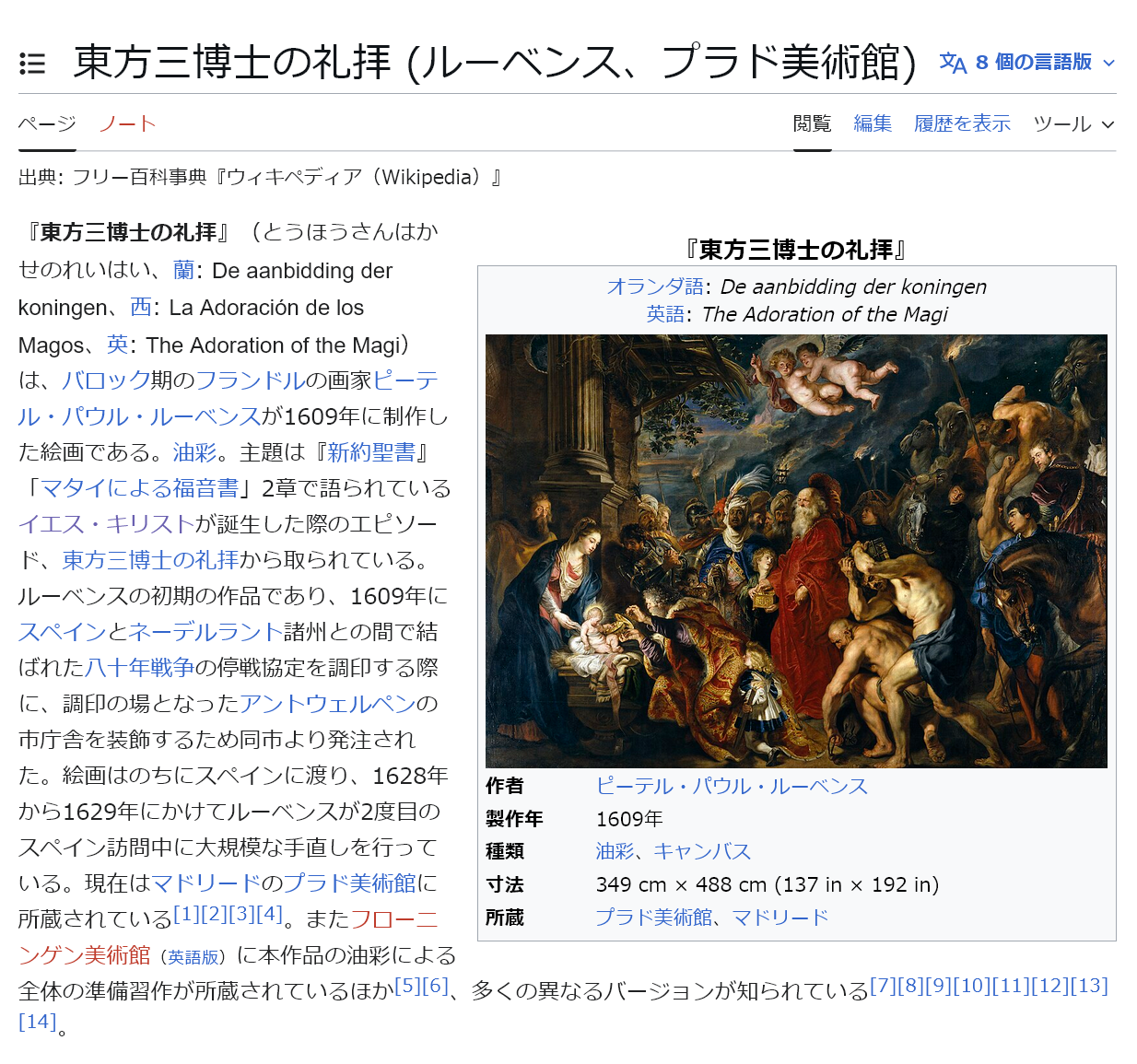Image resolution: width=1137 pixels, height=1064 pixels.
Task: View 履歴を表示 page history
Action: 962,123
